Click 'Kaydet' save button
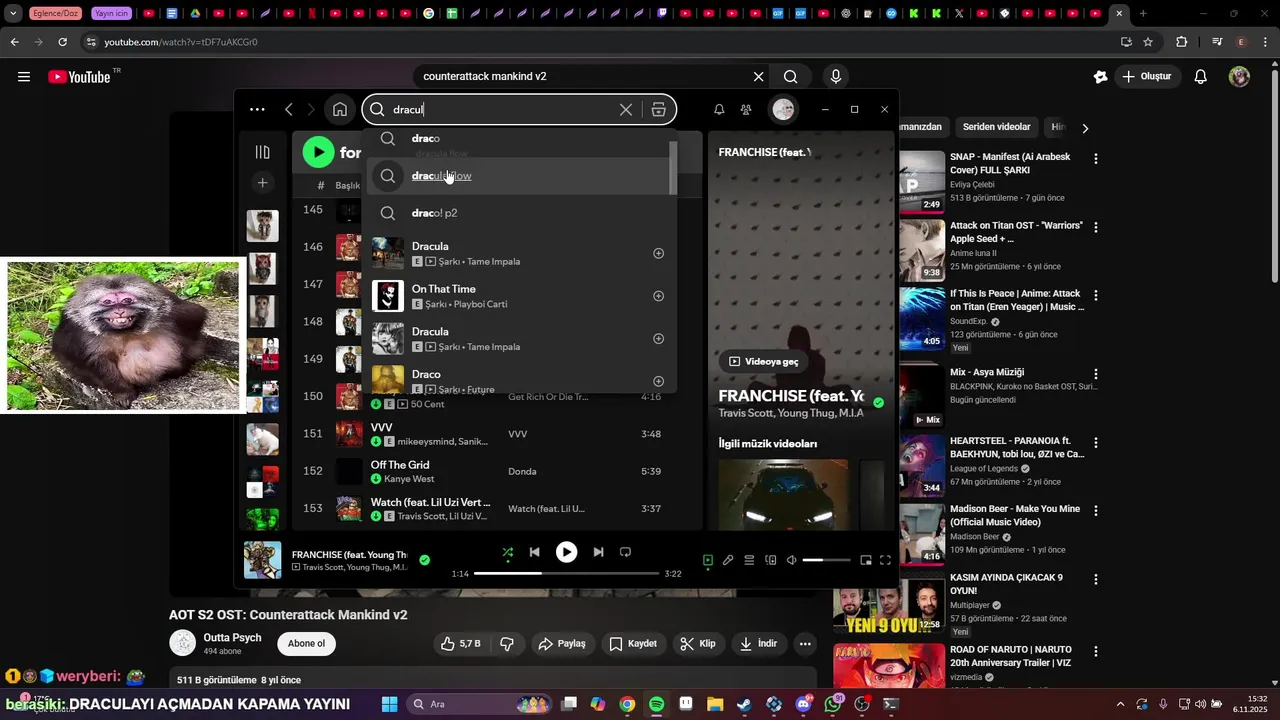This screenshot has width=1280, height=720. coord(634,644)
